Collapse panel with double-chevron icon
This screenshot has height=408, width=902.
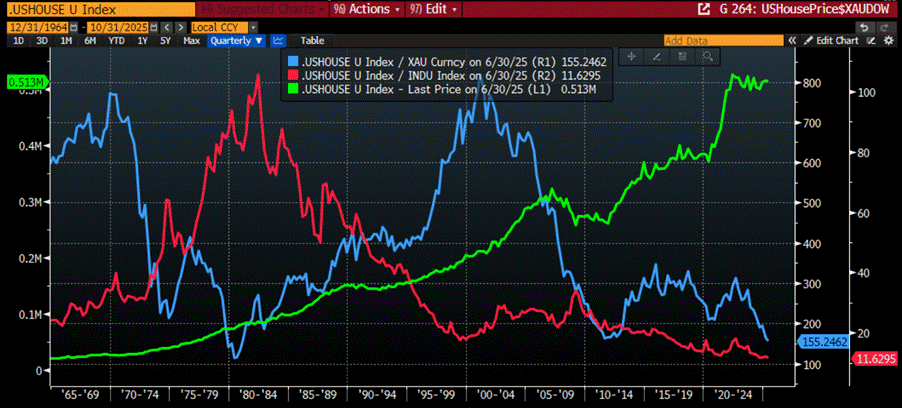click(x=792, y=40)
